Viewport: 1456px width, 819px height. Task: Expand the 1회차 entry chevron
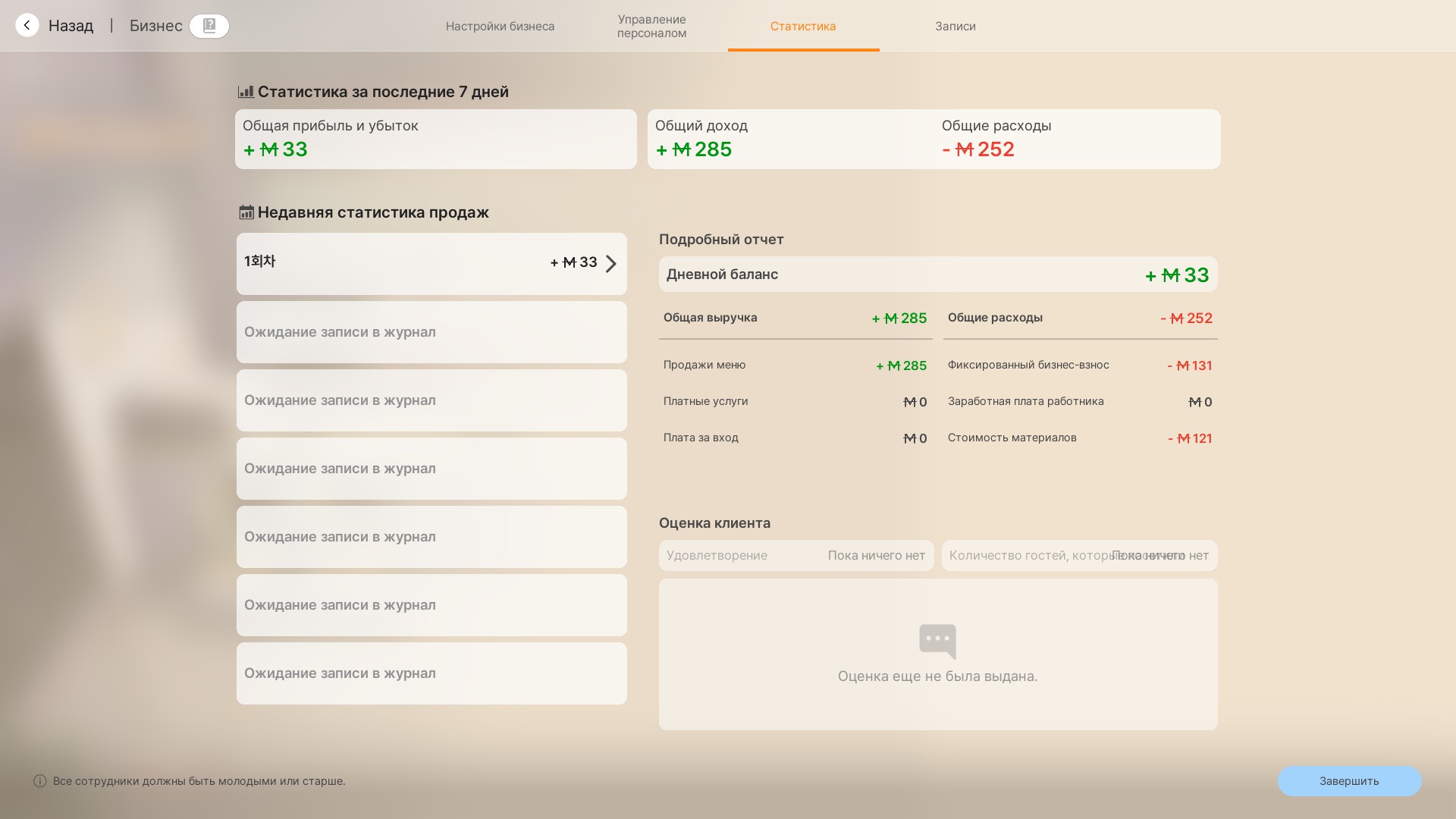[x=611, y=264]
